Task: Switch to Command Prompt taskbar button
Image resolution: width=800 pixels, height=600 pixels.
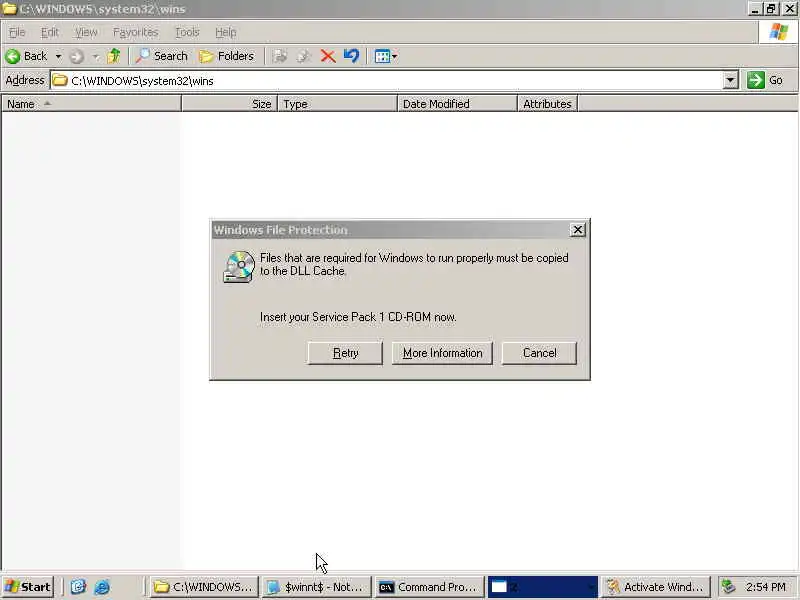Action: [429, 587]
